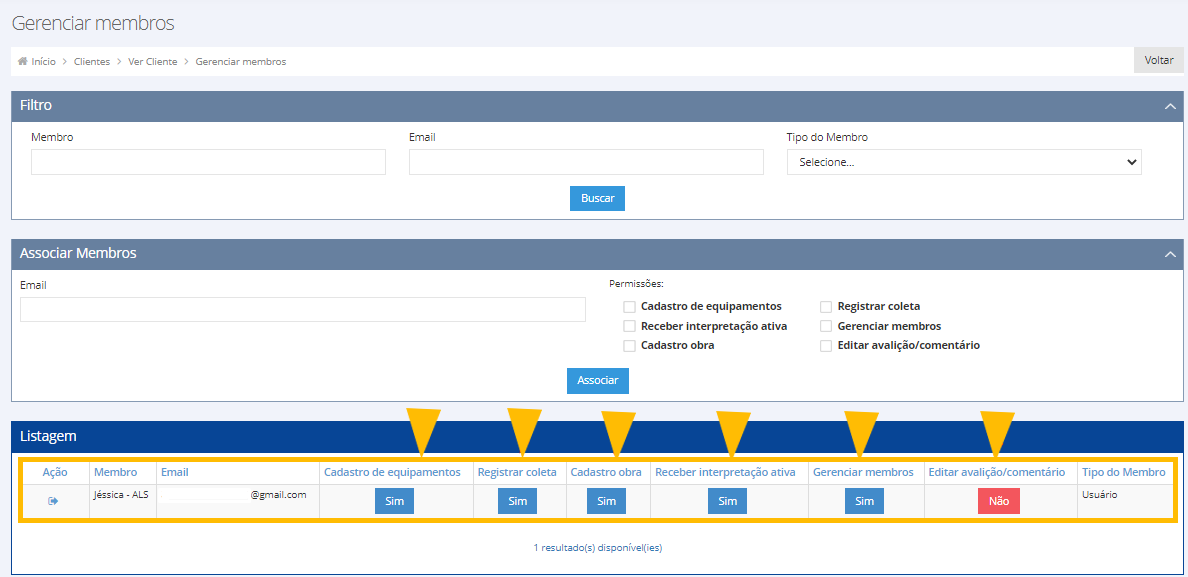The image size is (1188, 577).
Task: Toggle Sim under Cadastro de equipamentos column
Action: [394, 501]
